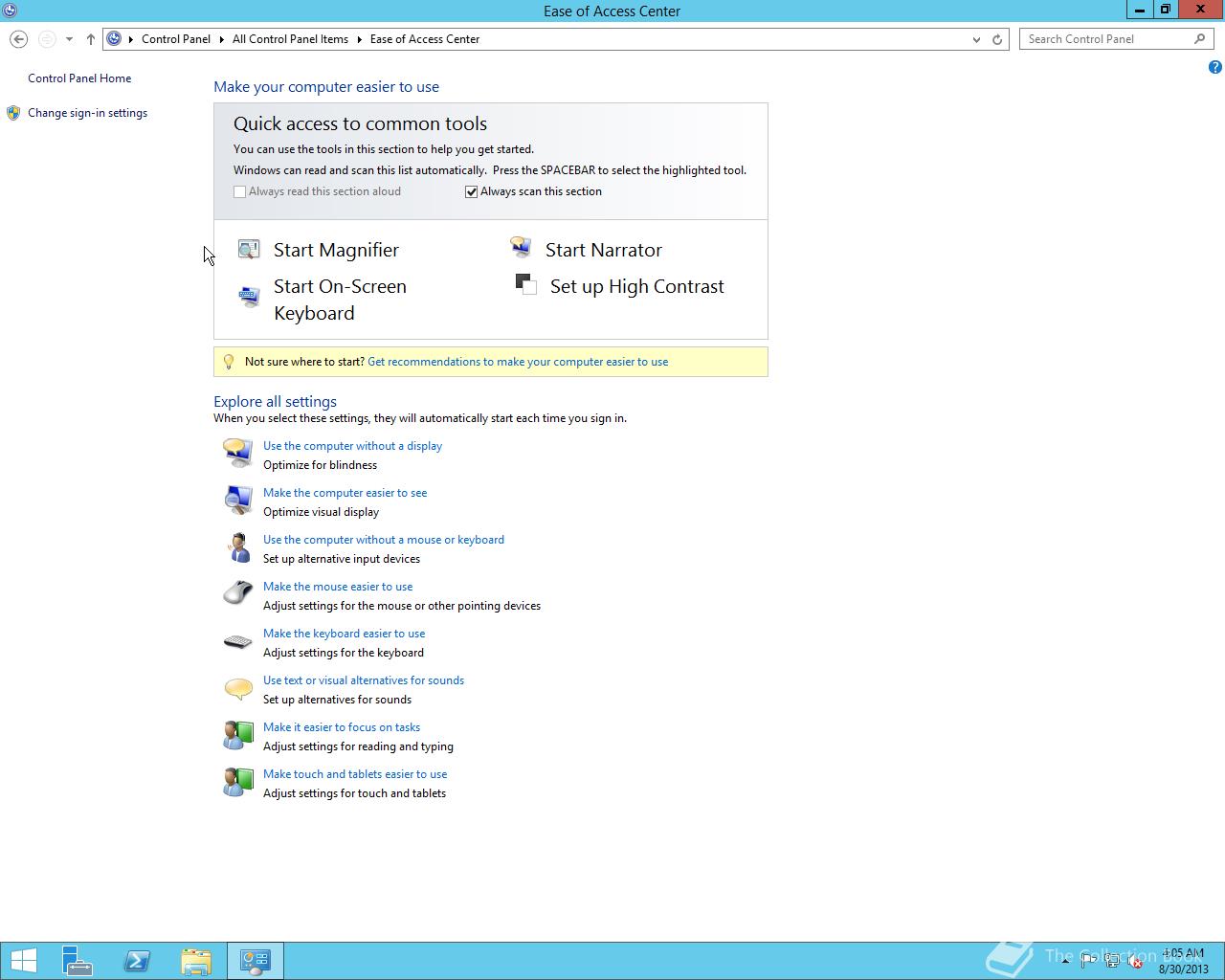Open 'Make the computer easier to see' link
The width and height of the screenshot is (1225, 980).
point(345,493)
